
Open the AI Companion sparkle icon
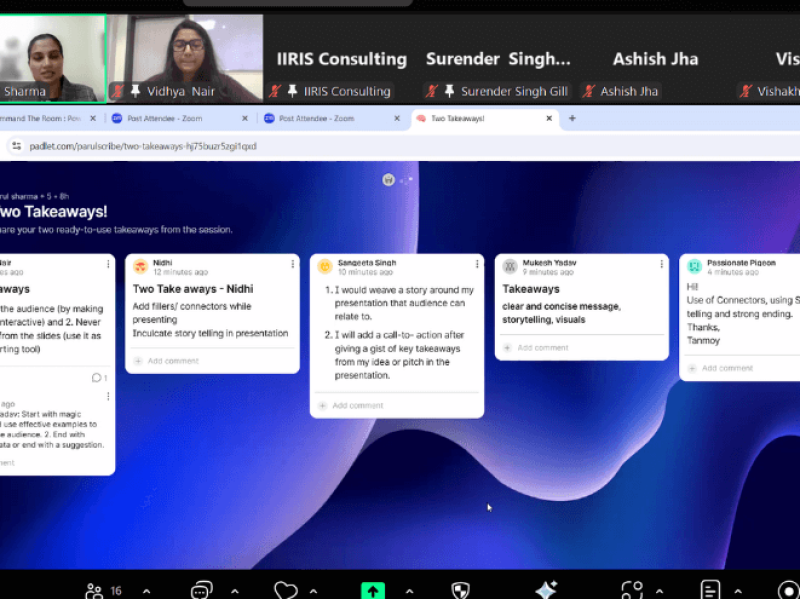click(x=546, y=590)
